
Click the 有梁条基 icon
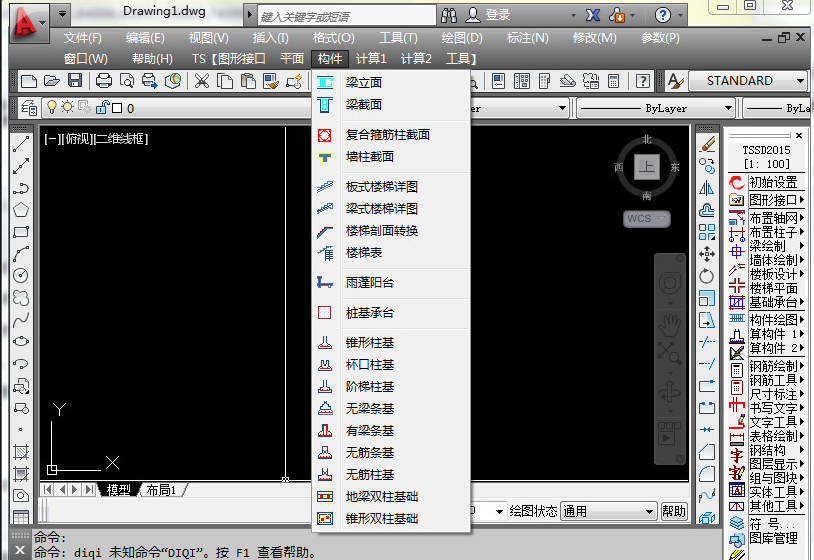click(x=325, y=431)
